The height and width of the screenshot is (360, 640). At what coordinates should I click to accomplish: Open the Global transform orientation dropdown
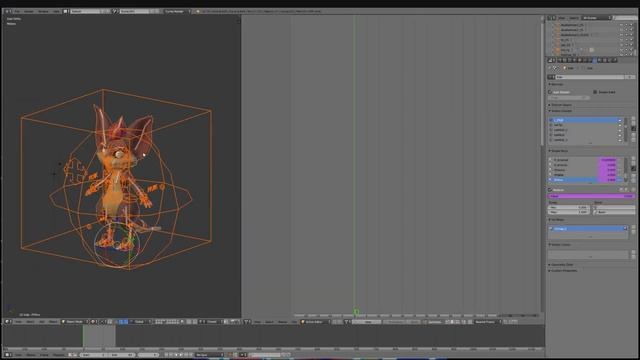coord(140,322)
